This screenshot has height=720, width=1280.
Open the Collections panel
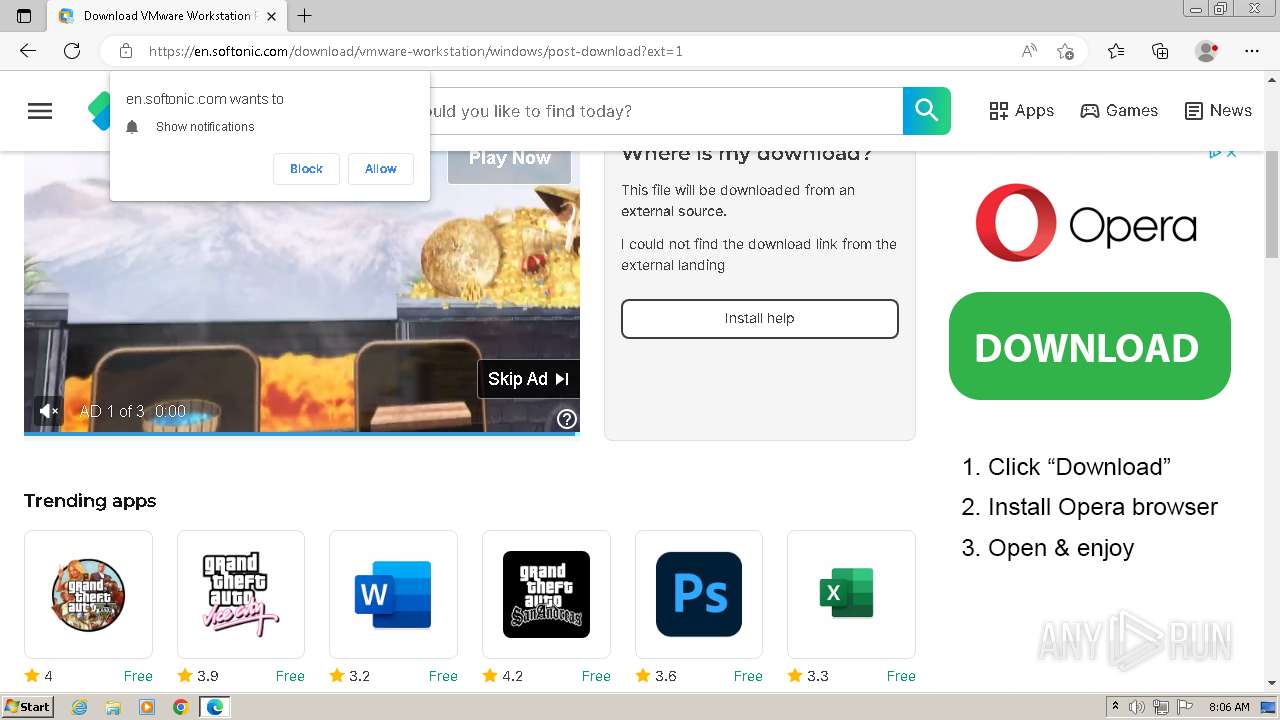point(1160,51)
